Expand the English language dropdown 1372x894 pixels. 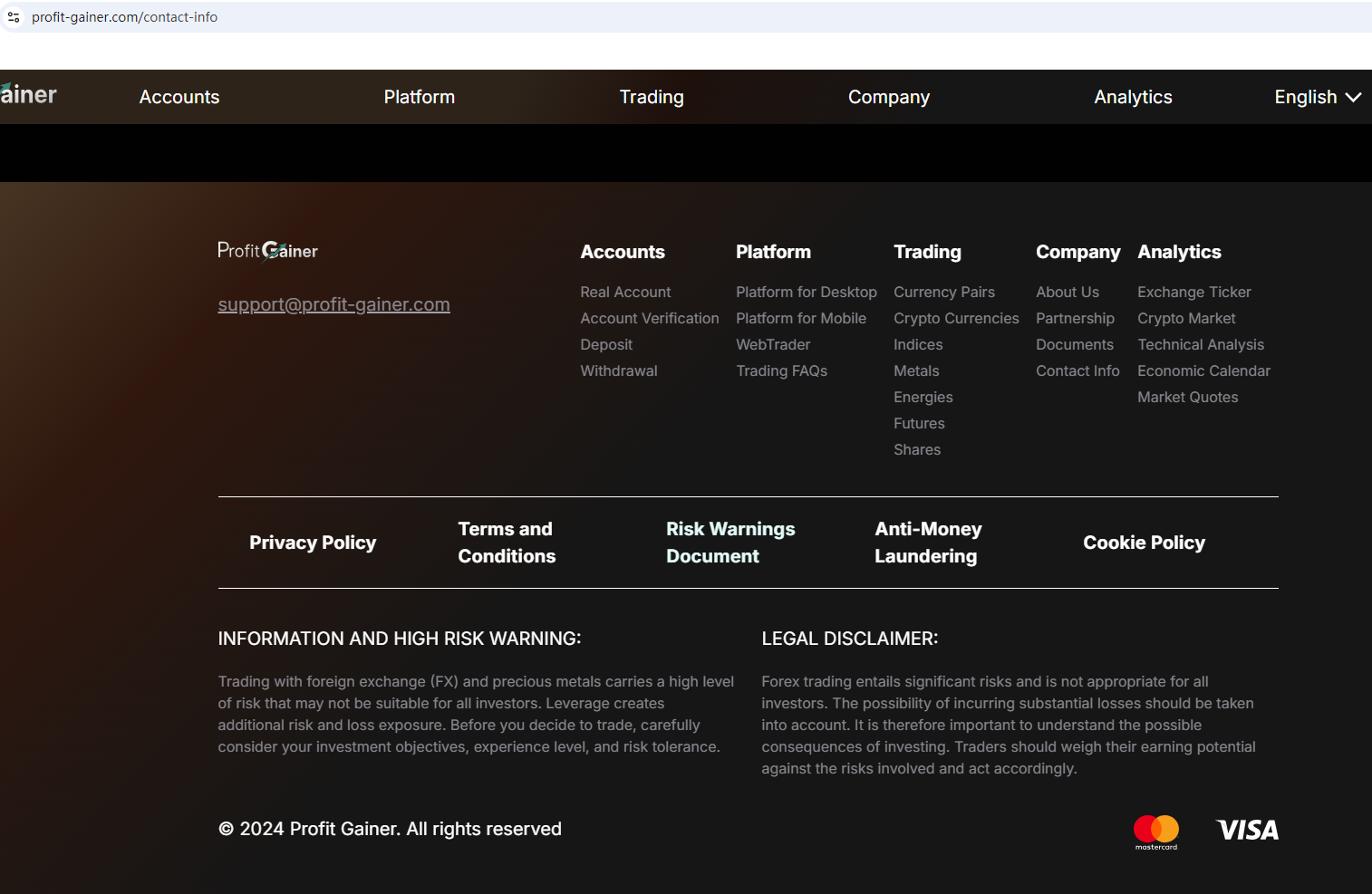click(x=1317, y=97)
